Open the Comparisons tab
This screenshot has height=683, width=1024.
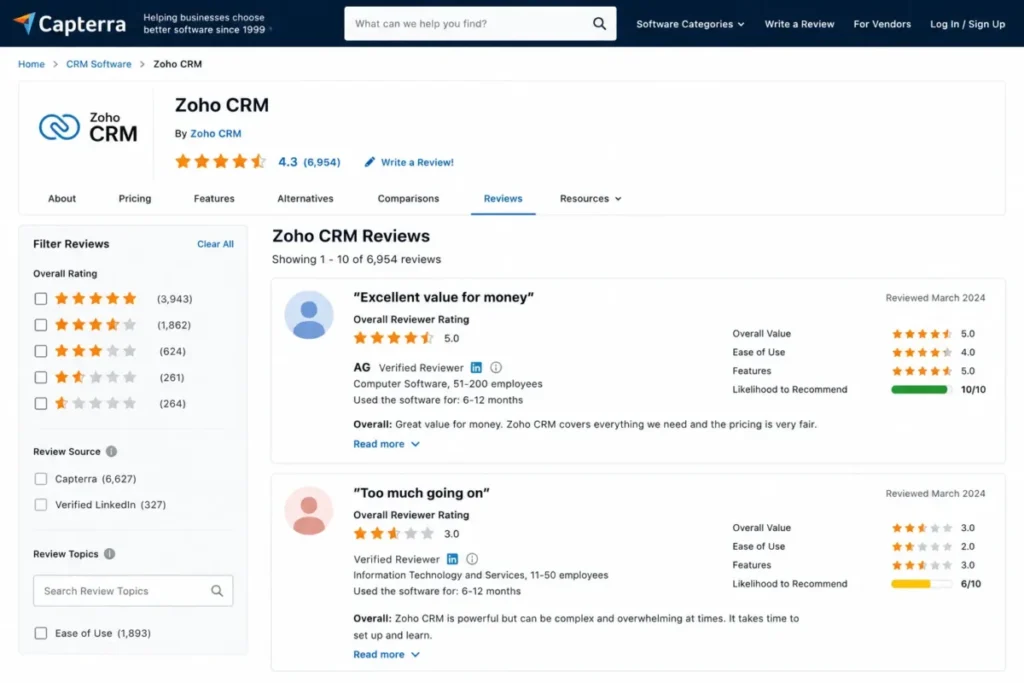408,199
